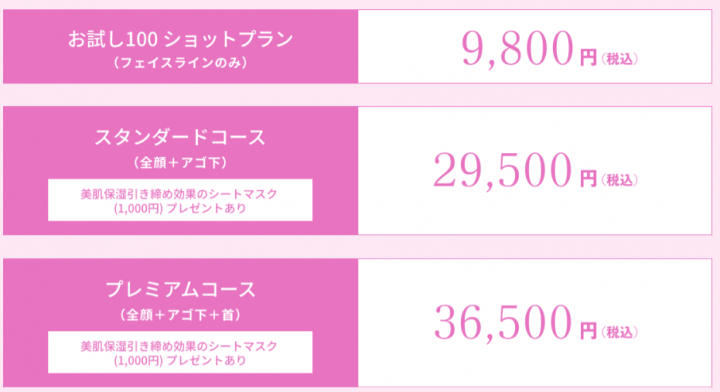
Task: Click the 全顔＋アゴ下 subtitle
Action: click(180, 162)
